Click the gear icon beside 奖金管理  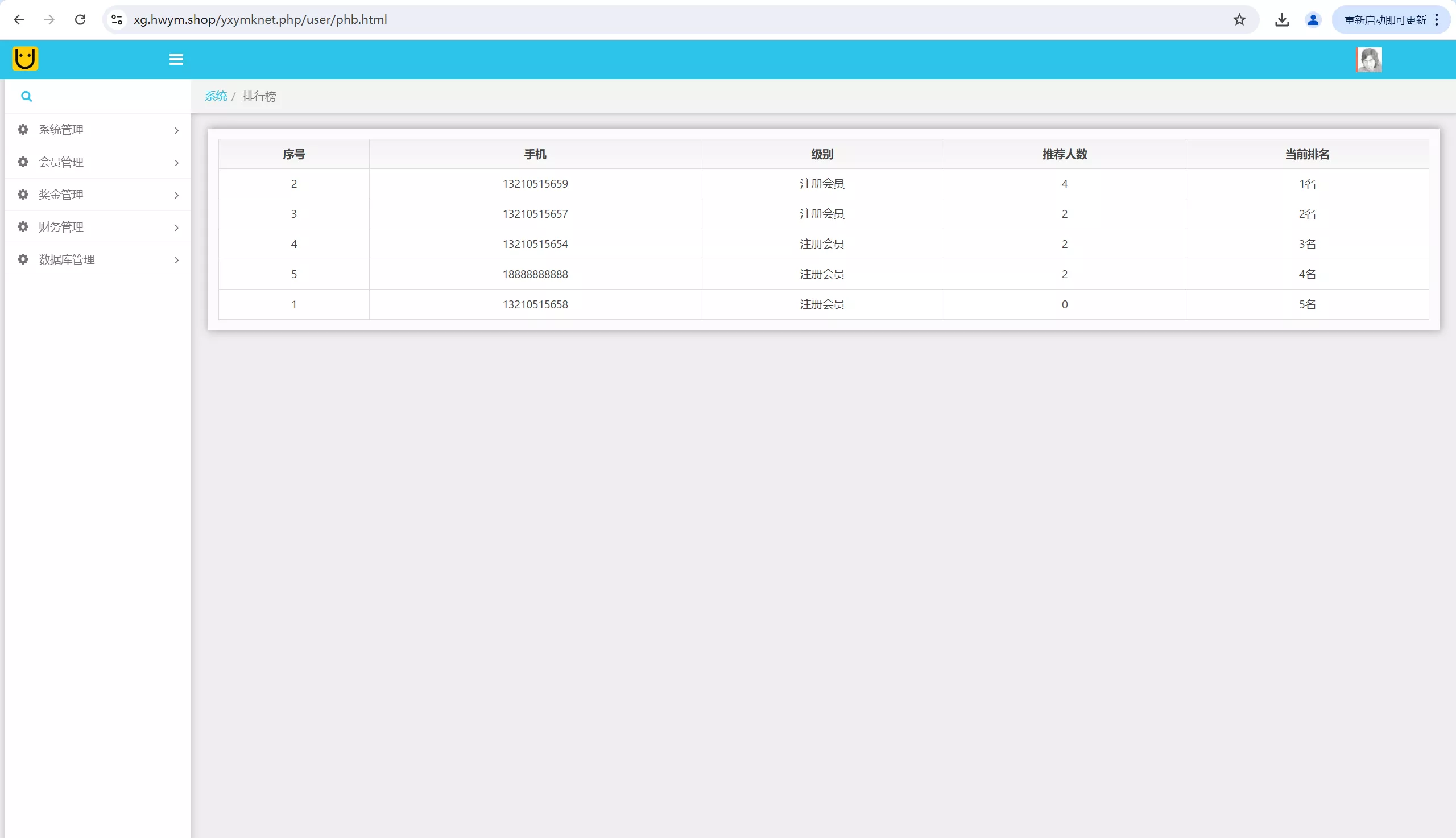[23, 195]
